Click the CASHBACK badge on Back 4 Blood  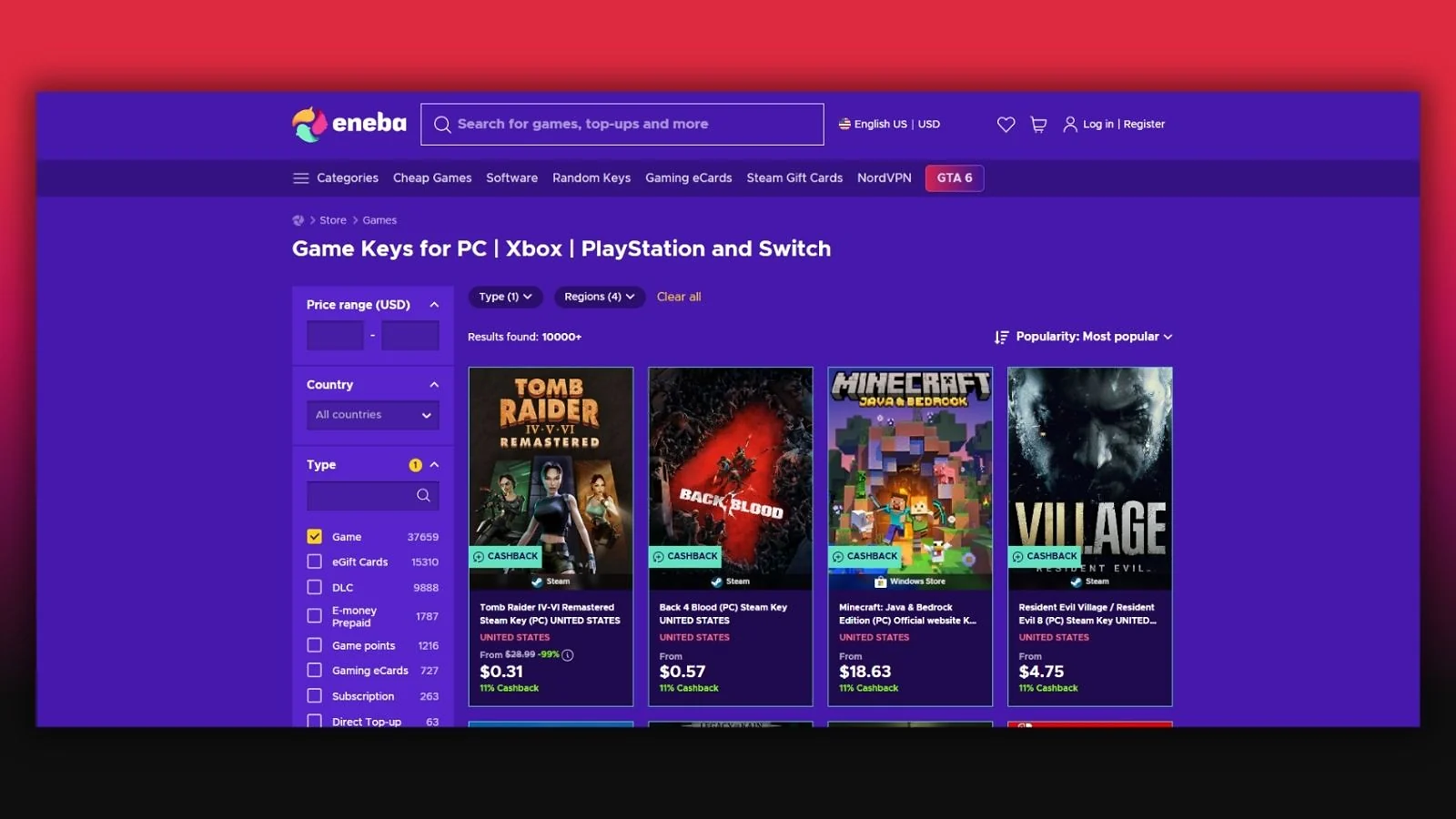[x=685, y=556]
